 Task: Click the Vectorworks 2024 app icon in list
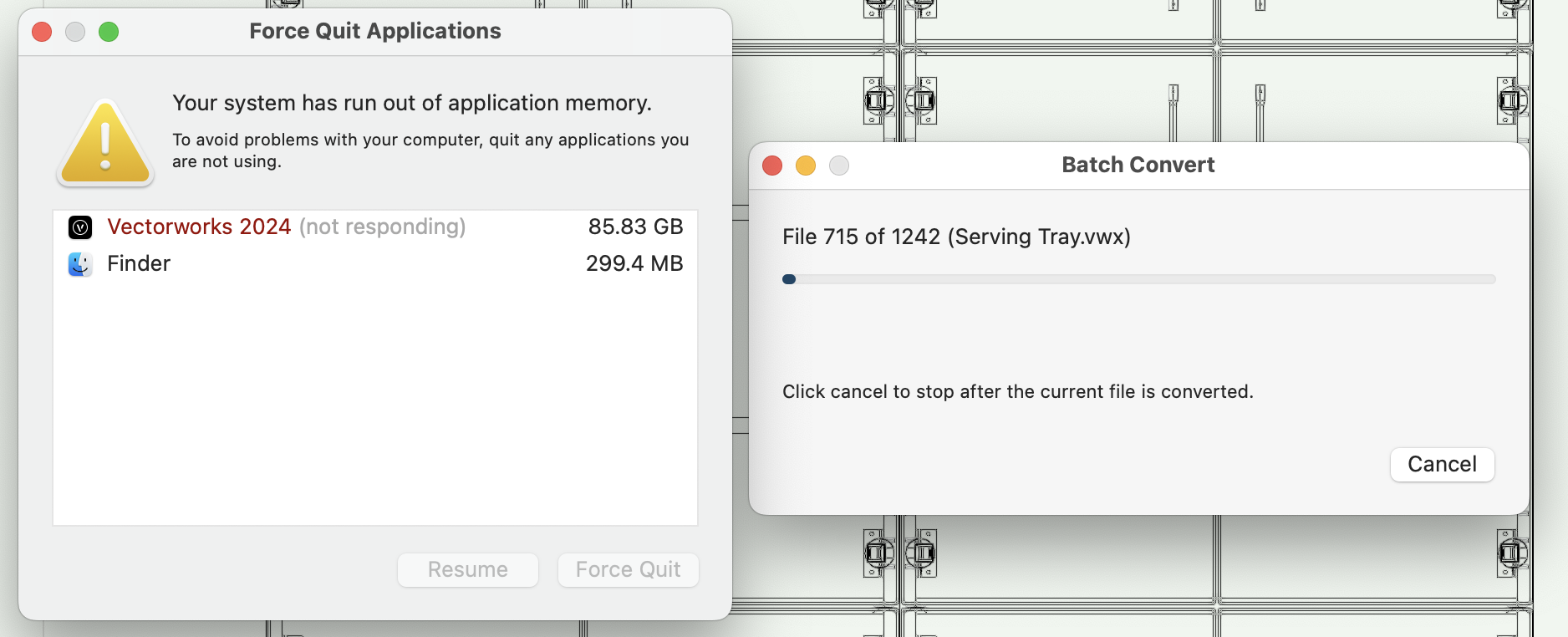(x=80, y=227)
